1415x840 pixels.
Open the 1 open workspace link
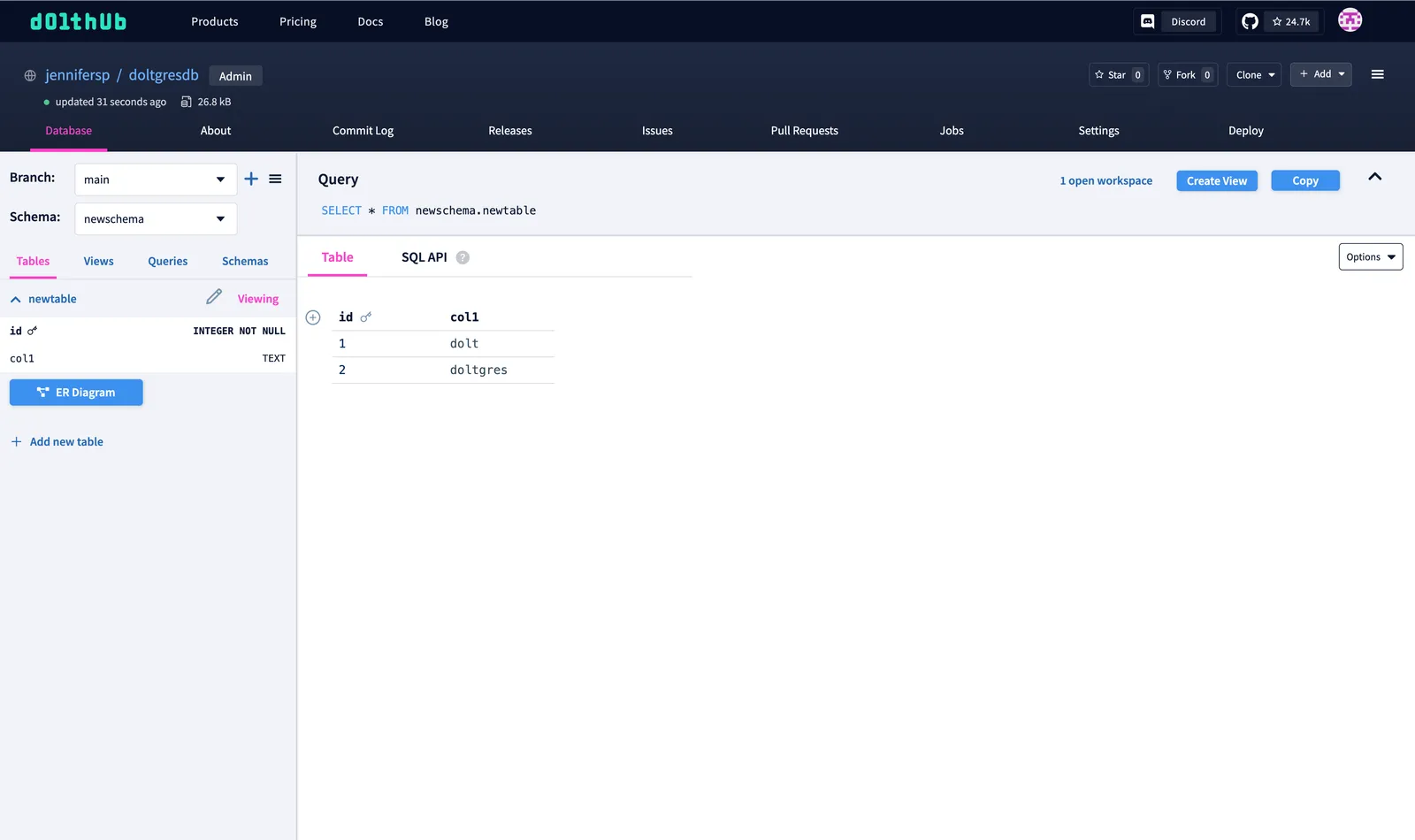(1105, 180)
